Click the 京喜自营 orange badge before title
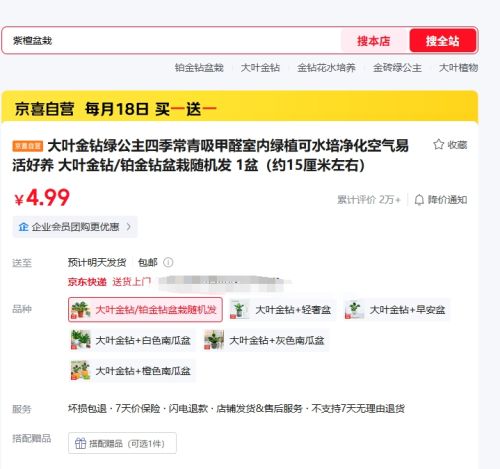Image resolution: width=500 pixels, height=469 pixels. pos(28,146)
